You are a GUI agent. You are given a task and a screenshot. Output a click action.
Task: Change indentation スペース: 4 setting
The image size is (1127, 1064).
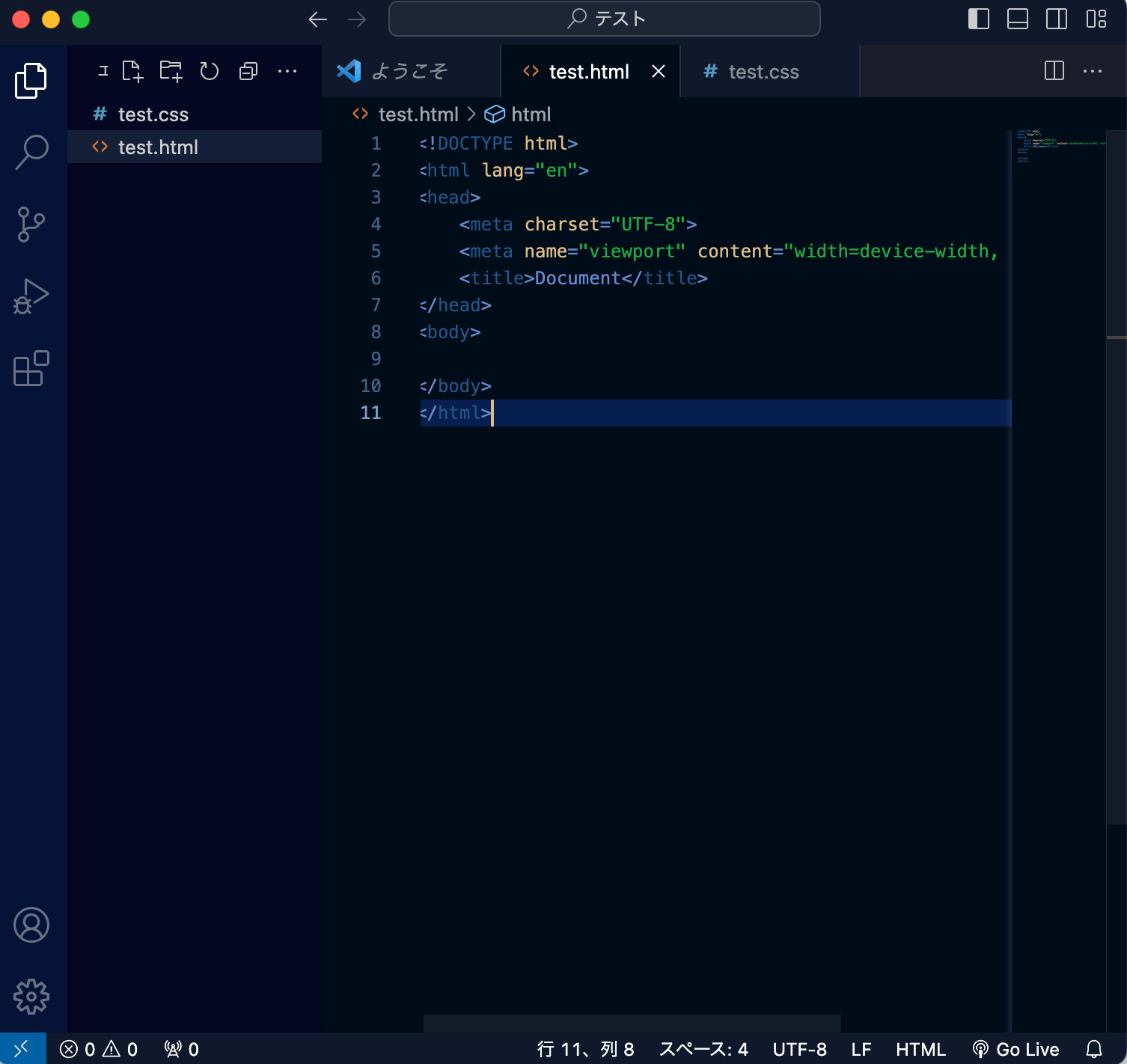[x=703, y=1049]
